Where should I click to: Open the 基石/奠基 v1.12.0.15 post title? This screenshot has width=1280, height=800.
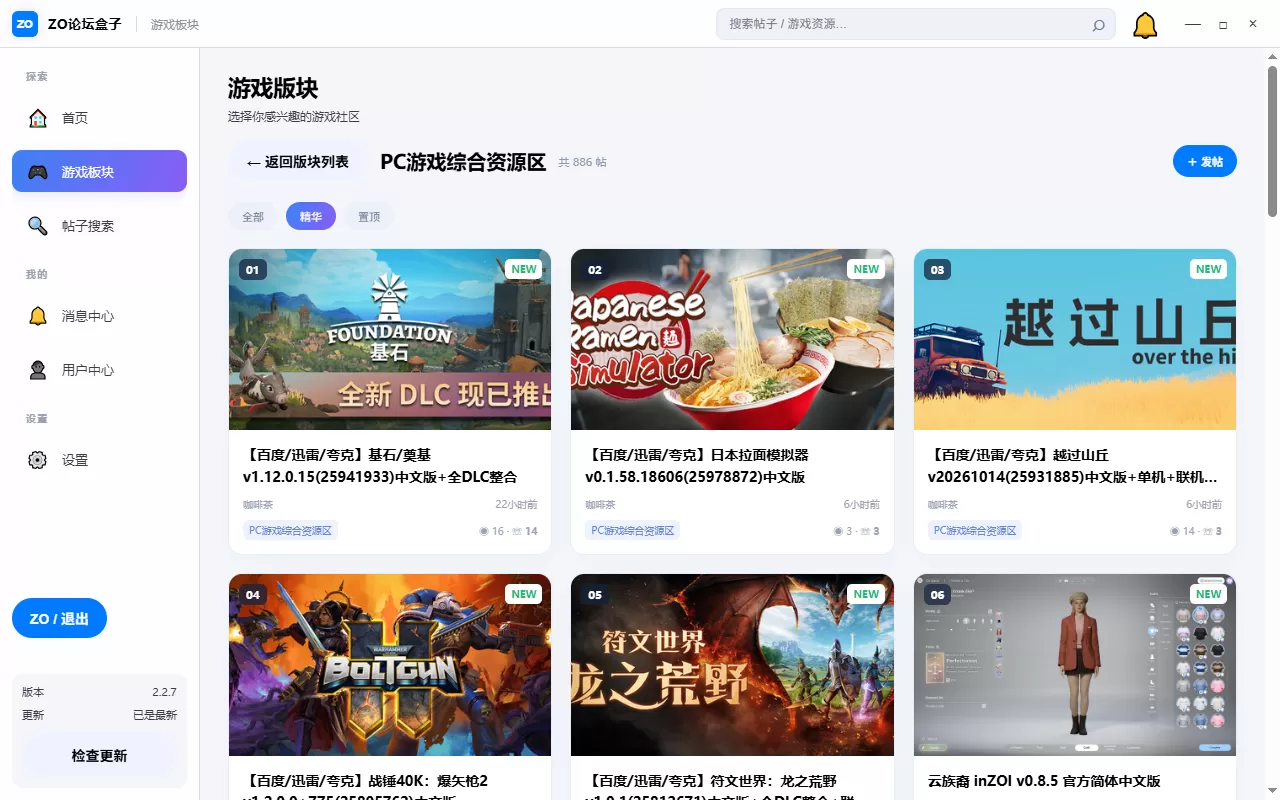pos(380,466)
